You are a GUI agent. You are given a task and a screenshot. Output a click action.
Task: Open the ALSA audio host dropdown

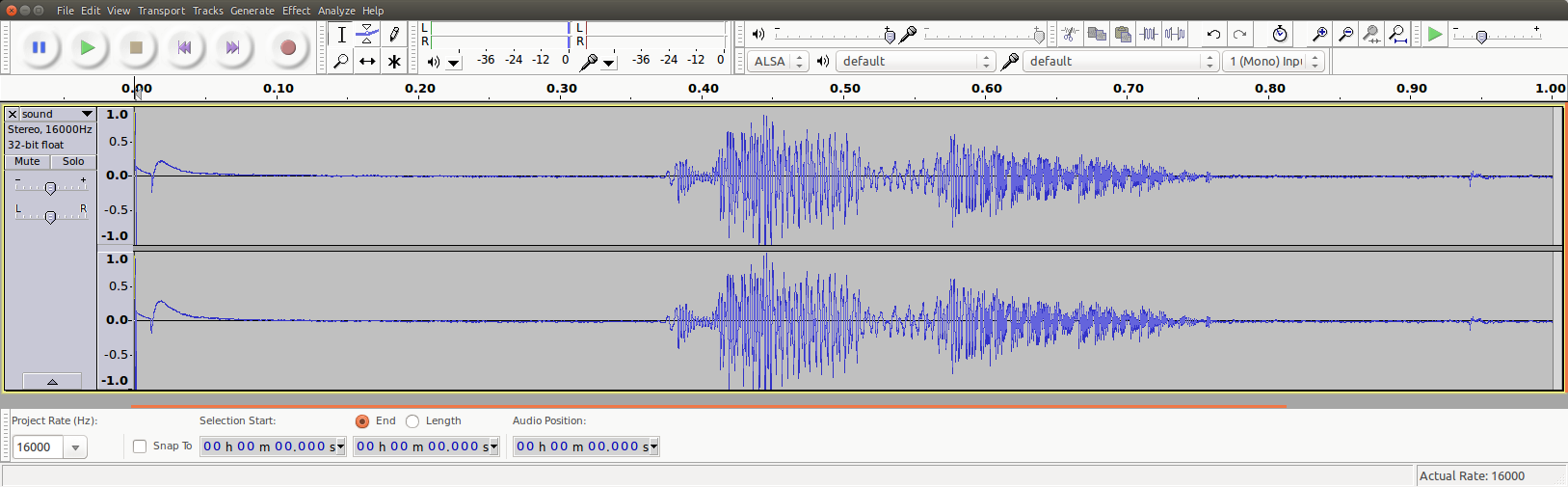[x=778, y=62]
